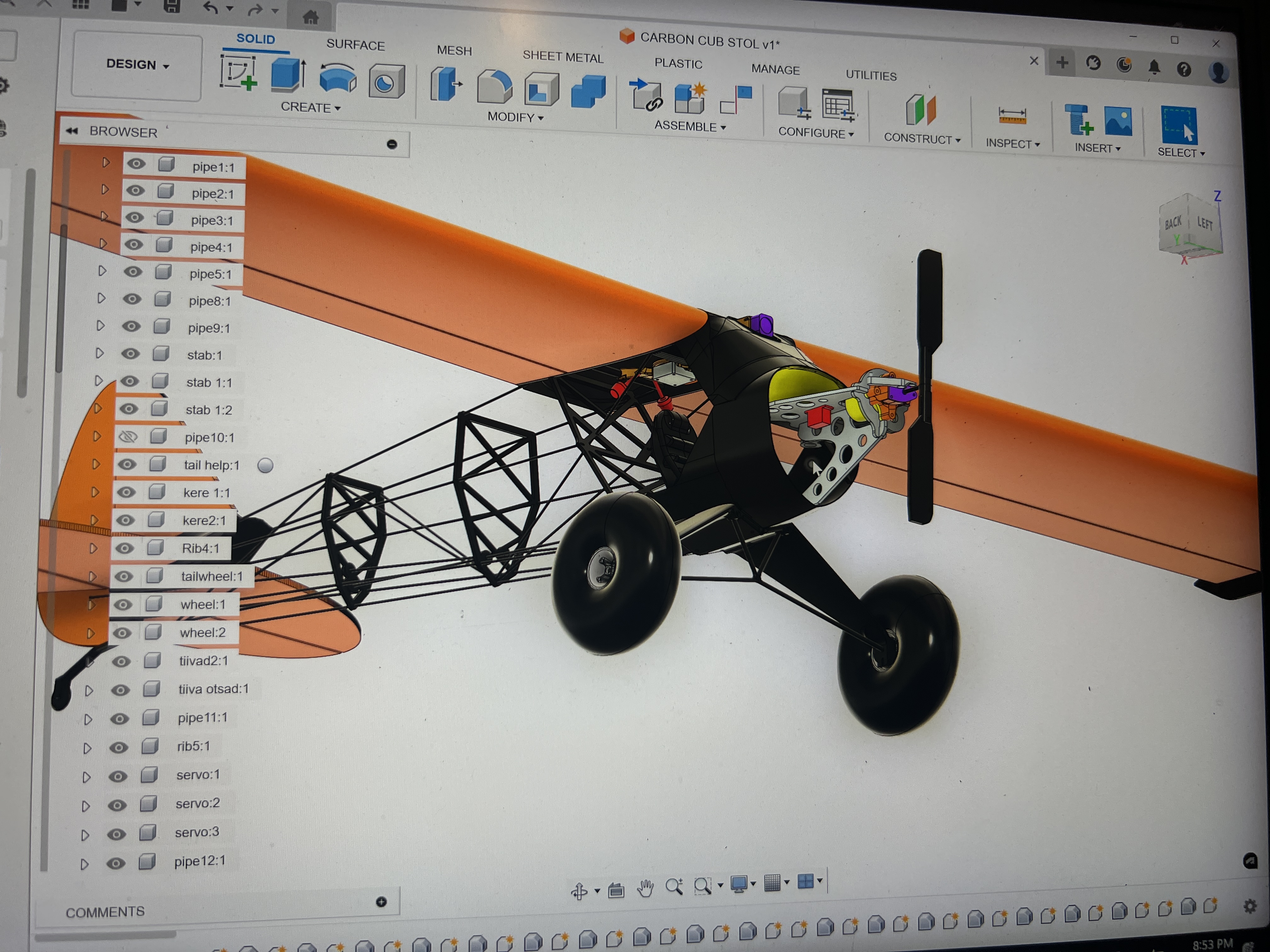Open the DESIGN workspace dropdown
Viewport: 1270px width, 952px height.
coord(137,65)
